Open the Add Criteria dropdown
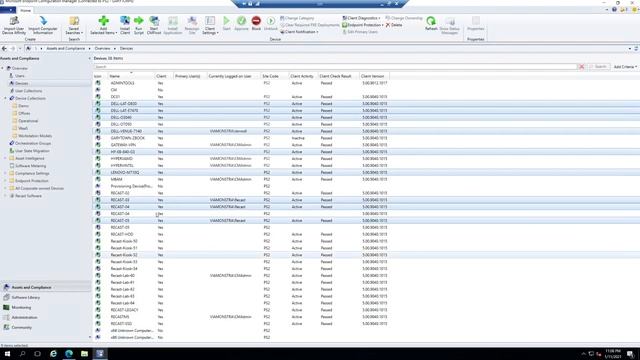This screenshot has height=360, width=640. 625,67
